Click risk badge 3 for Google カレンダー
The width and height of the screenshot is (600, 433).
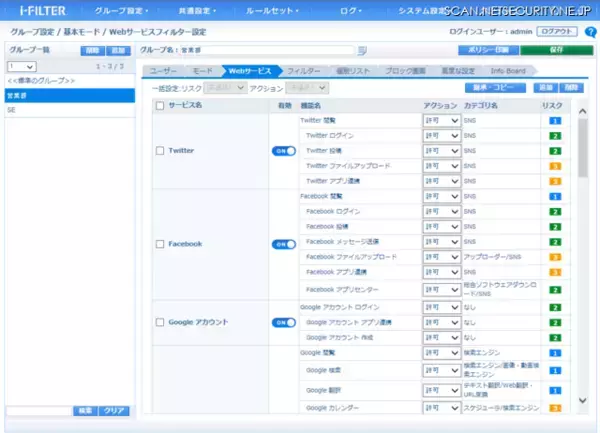coord(554,408)
